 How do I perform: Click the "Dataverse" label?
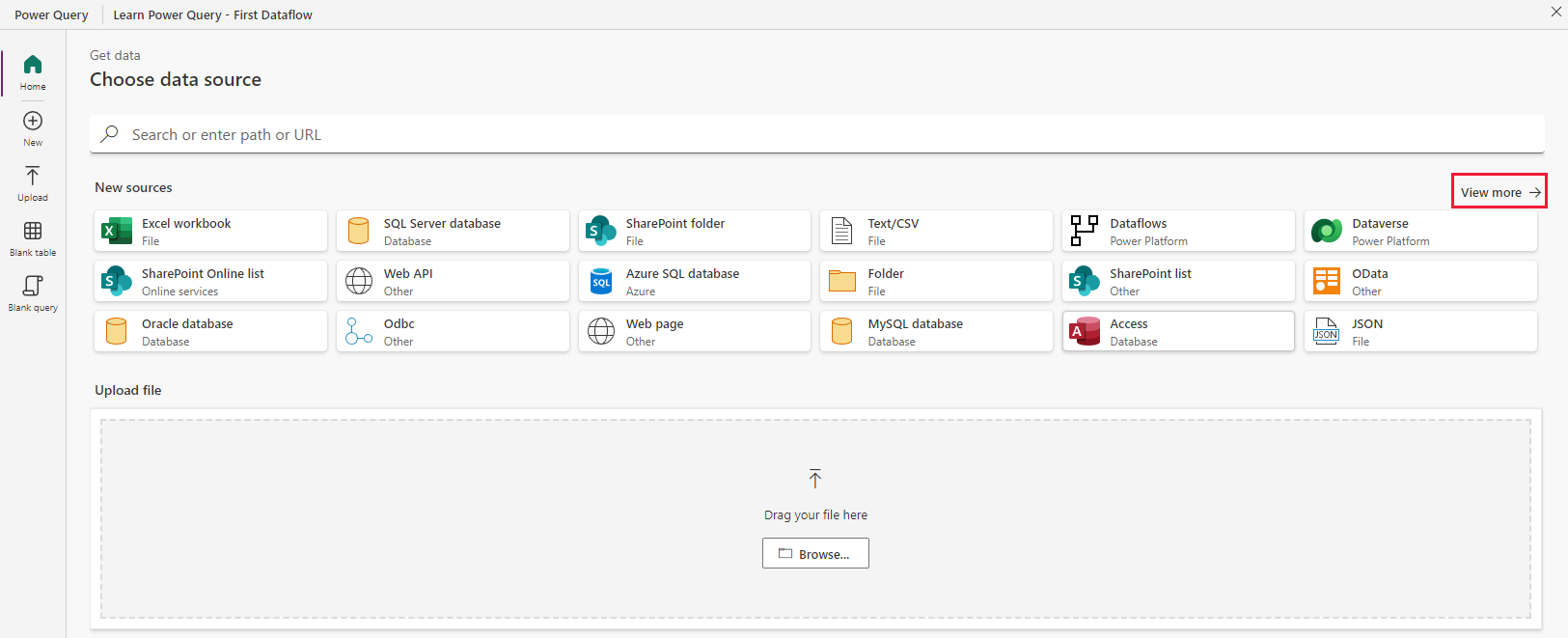coord(1380,223)
